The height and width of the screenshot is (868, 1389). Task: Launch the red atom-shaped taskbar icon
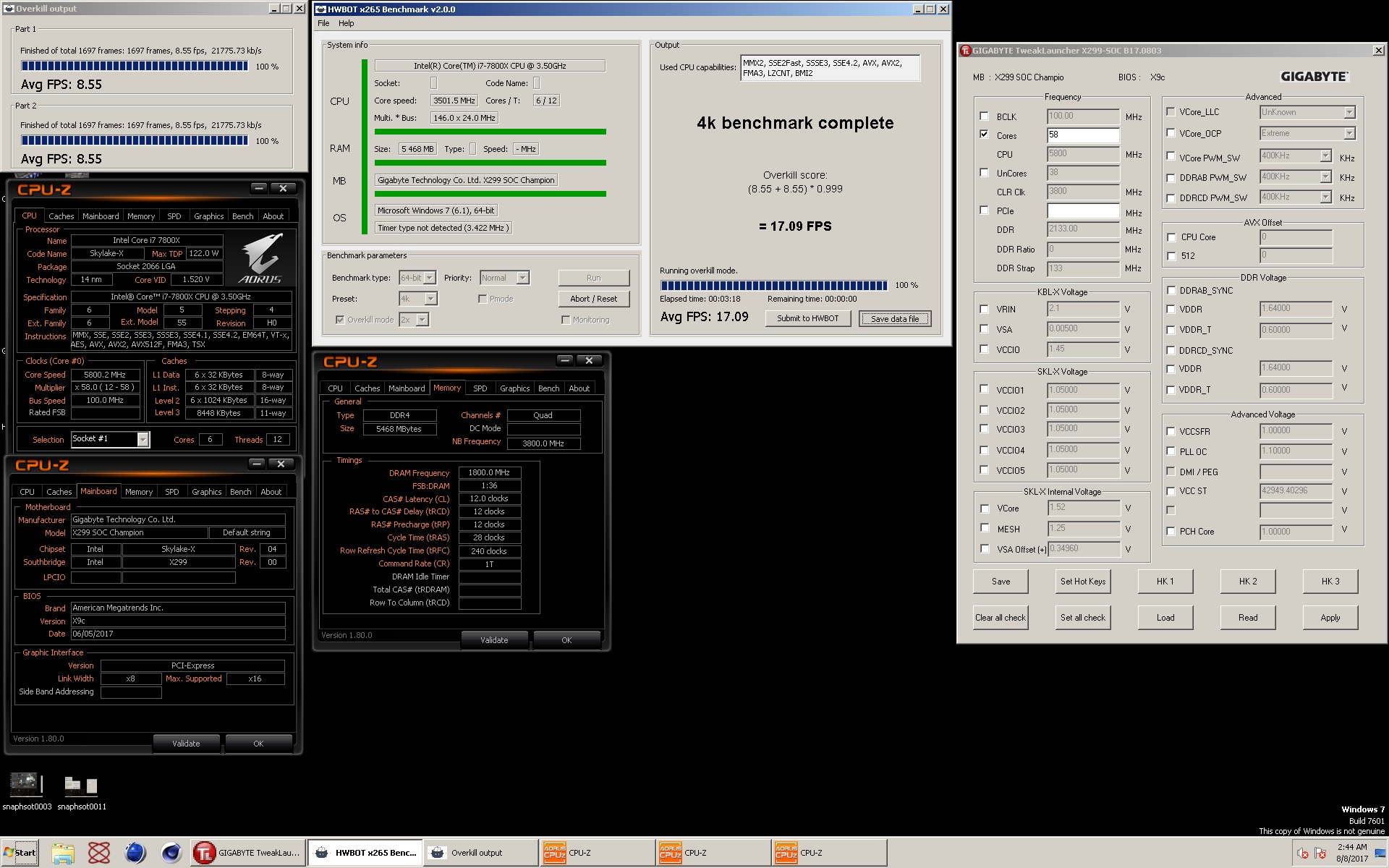click(99, 853)
